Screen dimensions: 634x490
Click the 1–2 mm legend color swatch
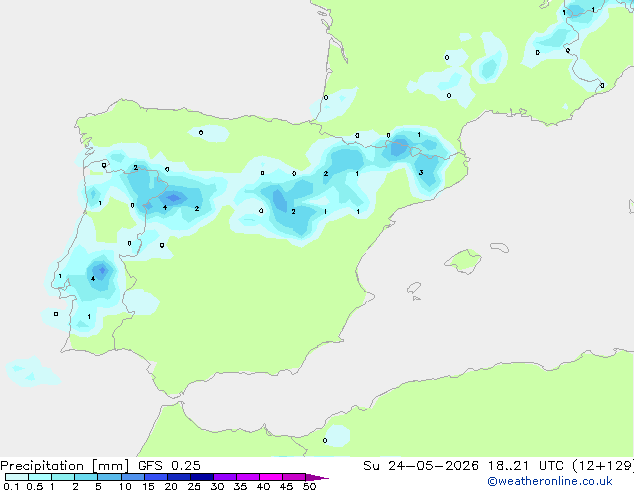[x=63, y=477]
